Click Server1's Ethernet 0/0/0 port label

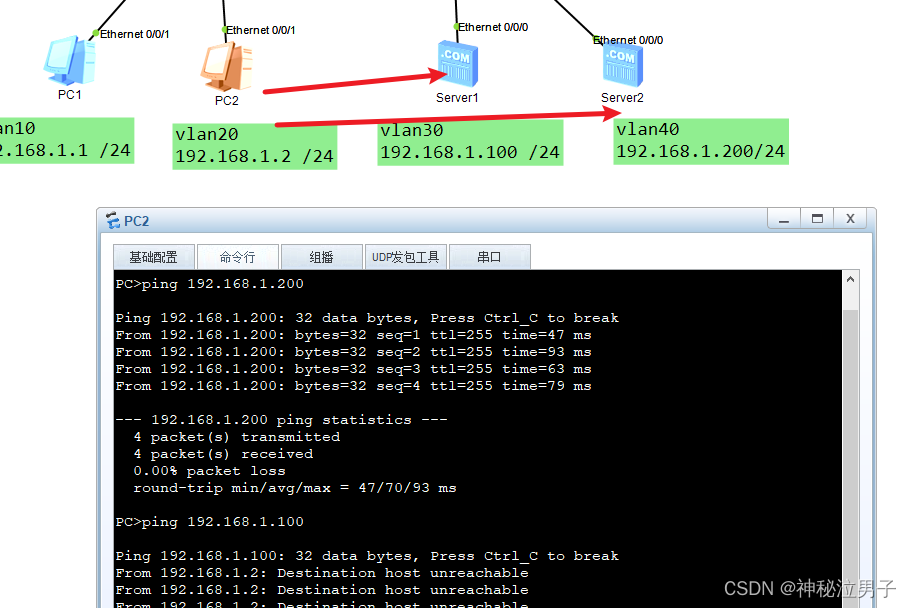coord(493,27)
